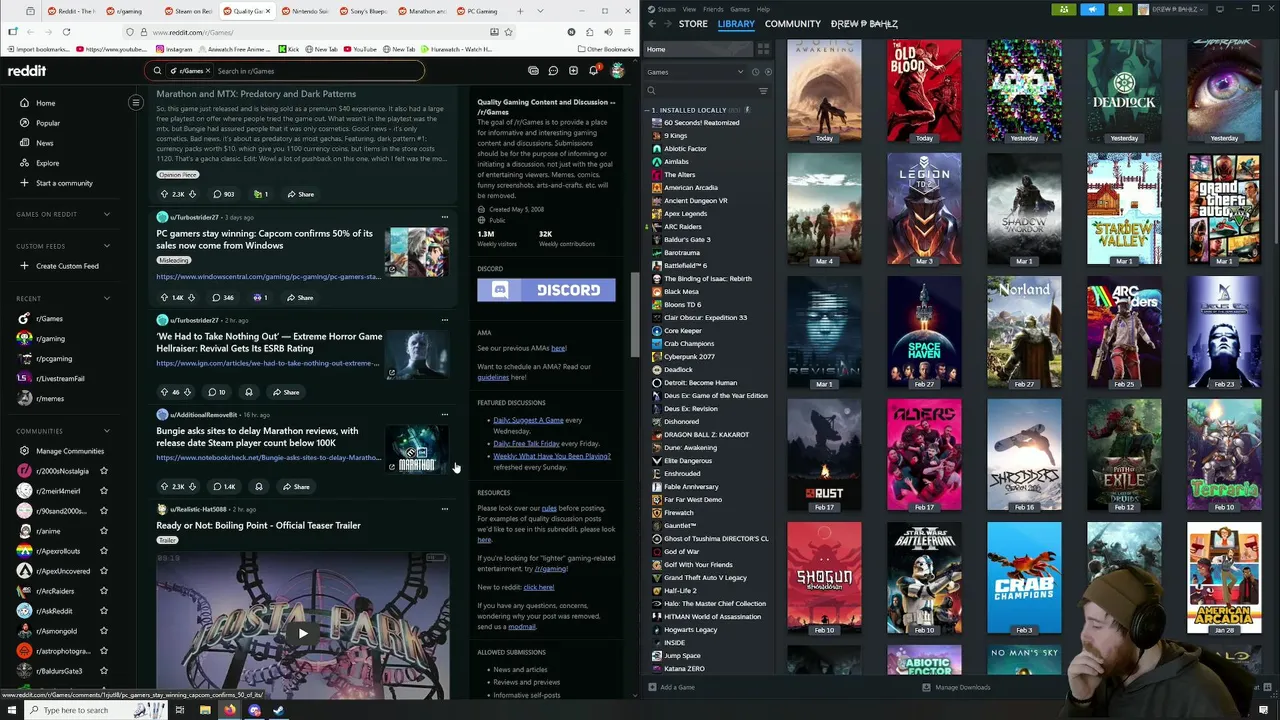This screenshot has height=720, width=1280.
Task: Click Start a community
Action: point(64,183)
